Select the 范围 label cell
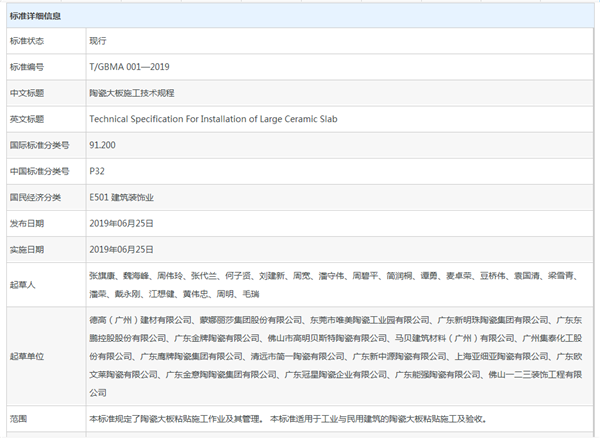 point(46,419)
